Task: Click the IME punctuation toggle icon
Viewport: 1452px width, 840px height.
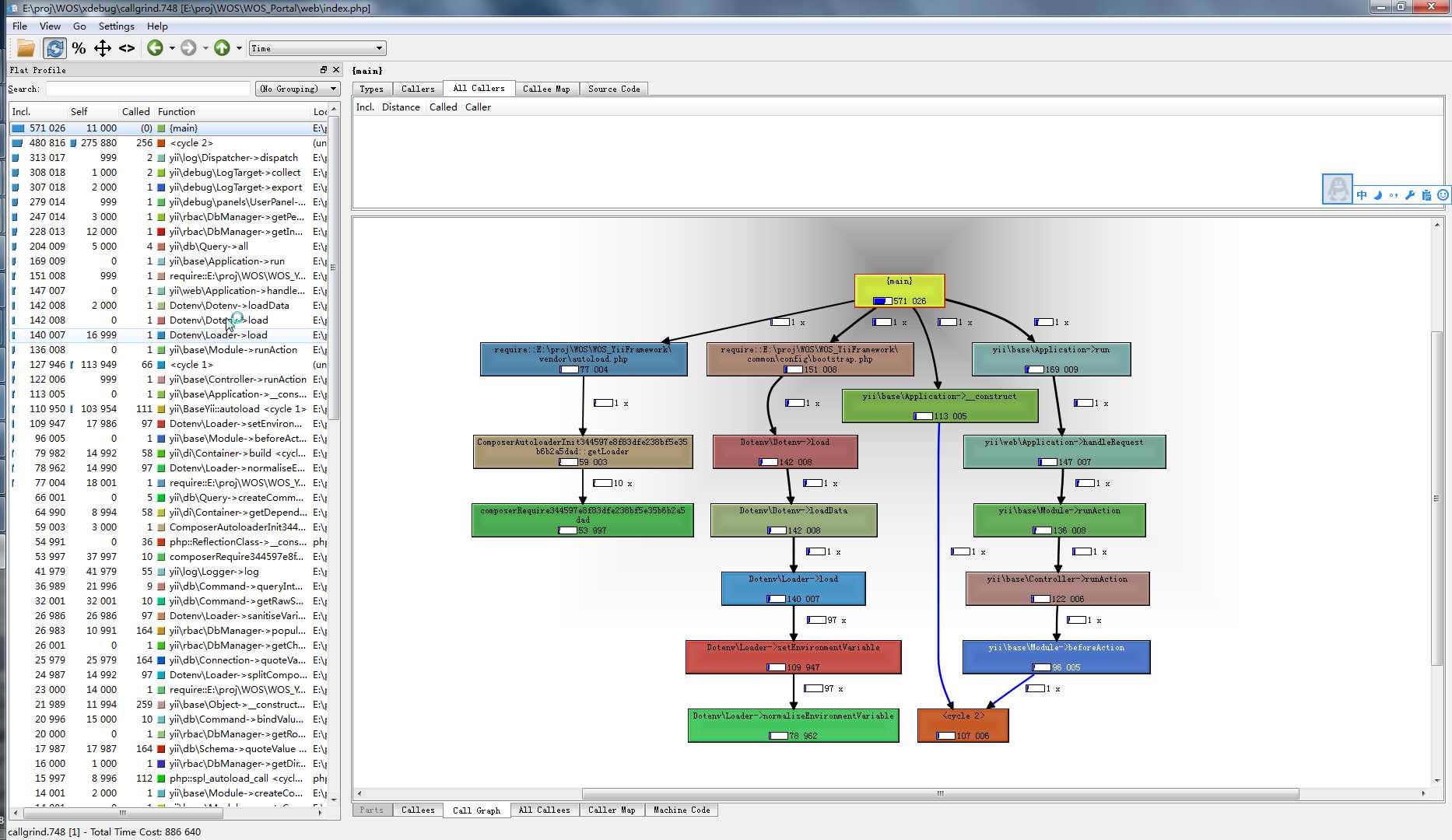Action: point(1393,195)
